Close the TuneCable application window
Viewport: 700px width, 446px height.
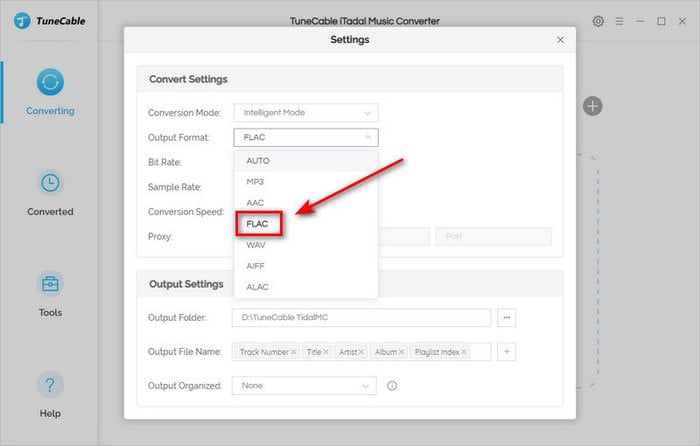point(682,21)
